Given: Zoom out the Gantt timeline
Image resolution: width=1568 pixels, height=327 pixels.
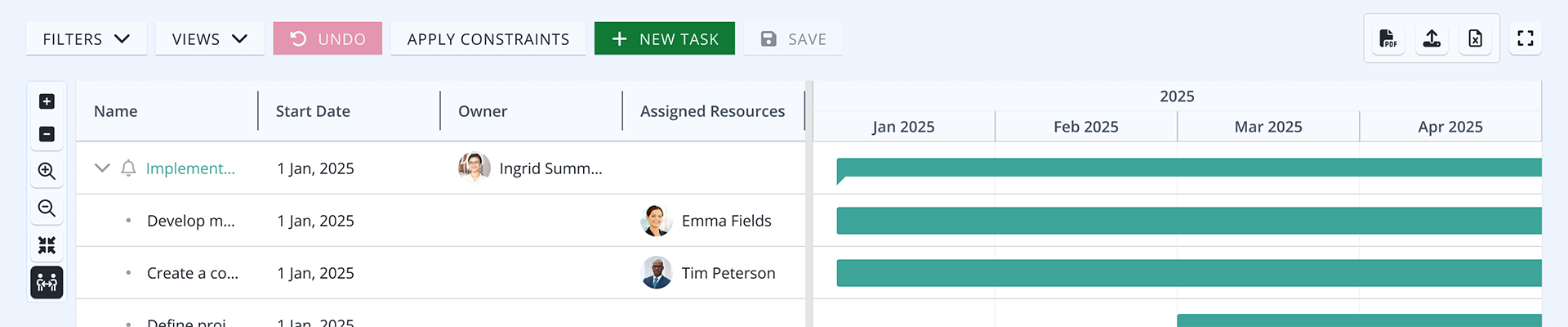Looking at the screenshot, I should coord(47,208).
